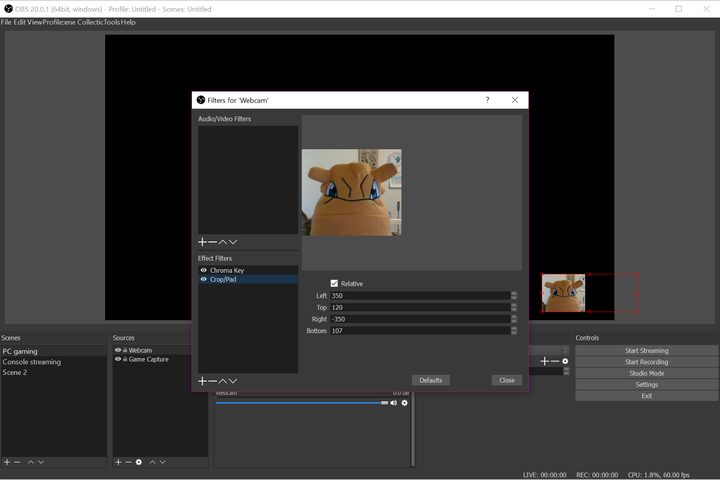Image resolution: width=720 pixels, height=480 pixels.
Task: Toggle visibility of Chroma Key filter
Action: pos(203,270)
